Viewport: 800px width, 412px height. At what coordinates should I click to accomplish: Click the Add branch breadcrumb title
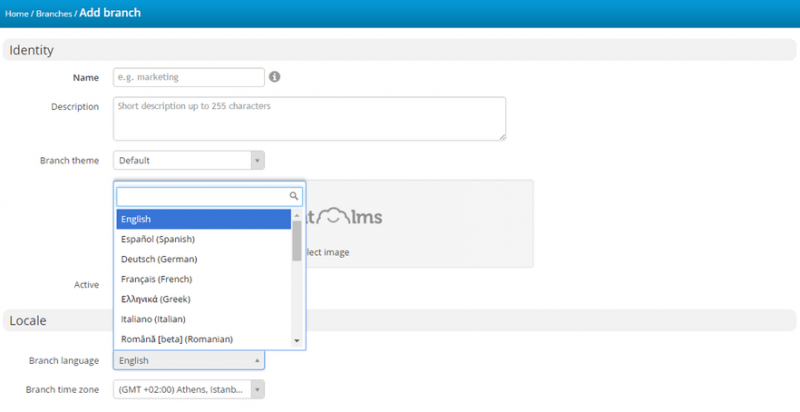coord(110,13)
